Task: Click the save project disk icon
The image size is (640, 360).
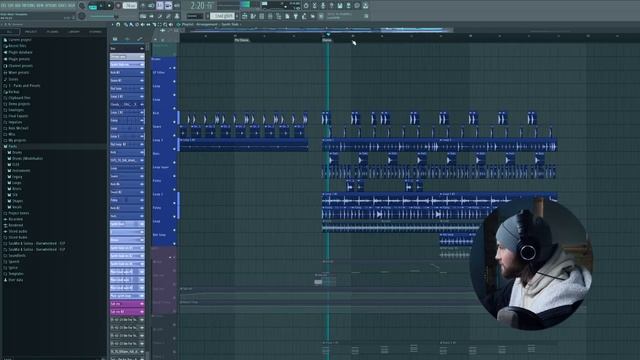Action: 340,5
